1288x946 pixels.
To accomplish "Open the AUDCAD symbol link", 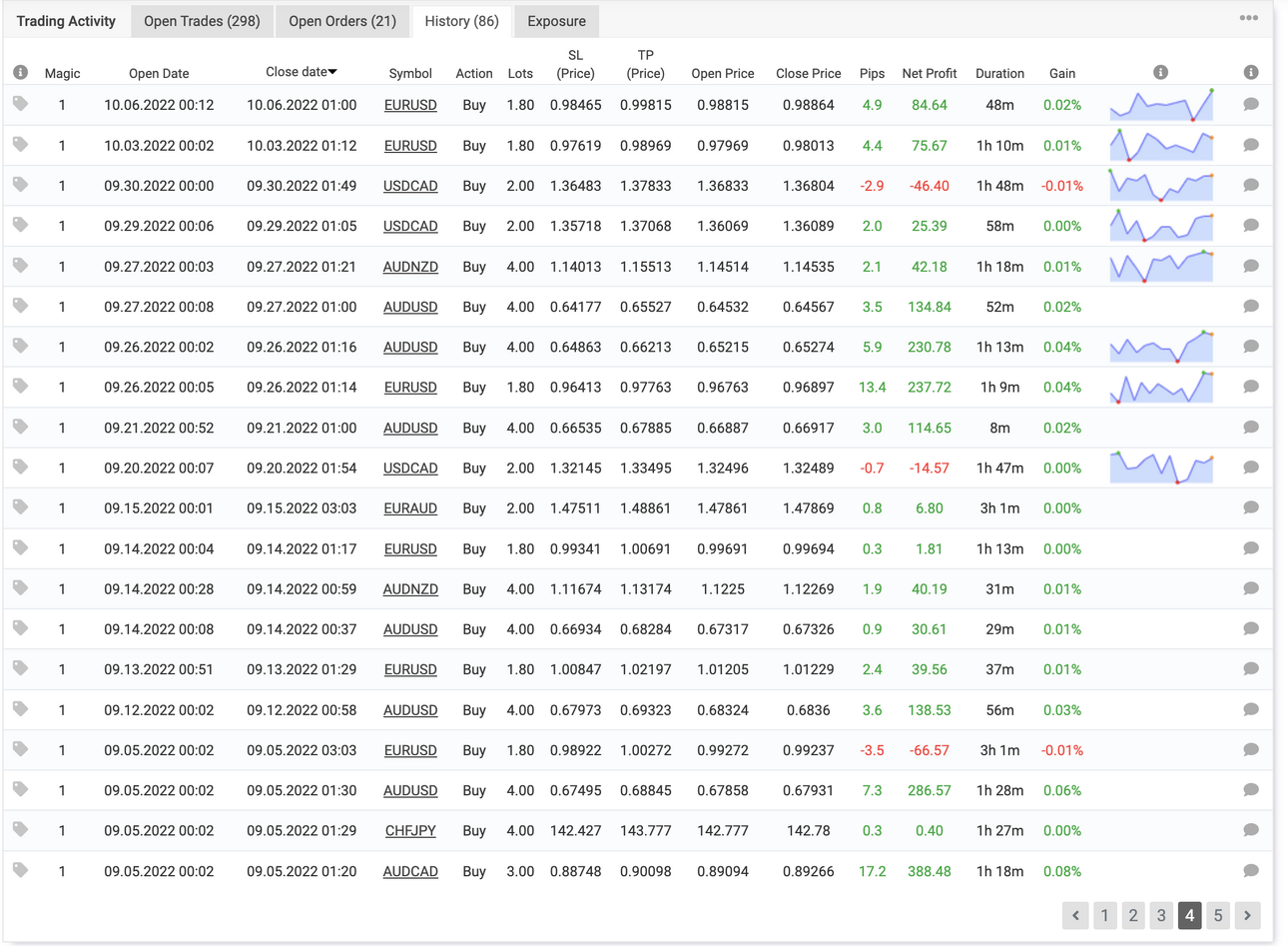I will pos(410,871).
